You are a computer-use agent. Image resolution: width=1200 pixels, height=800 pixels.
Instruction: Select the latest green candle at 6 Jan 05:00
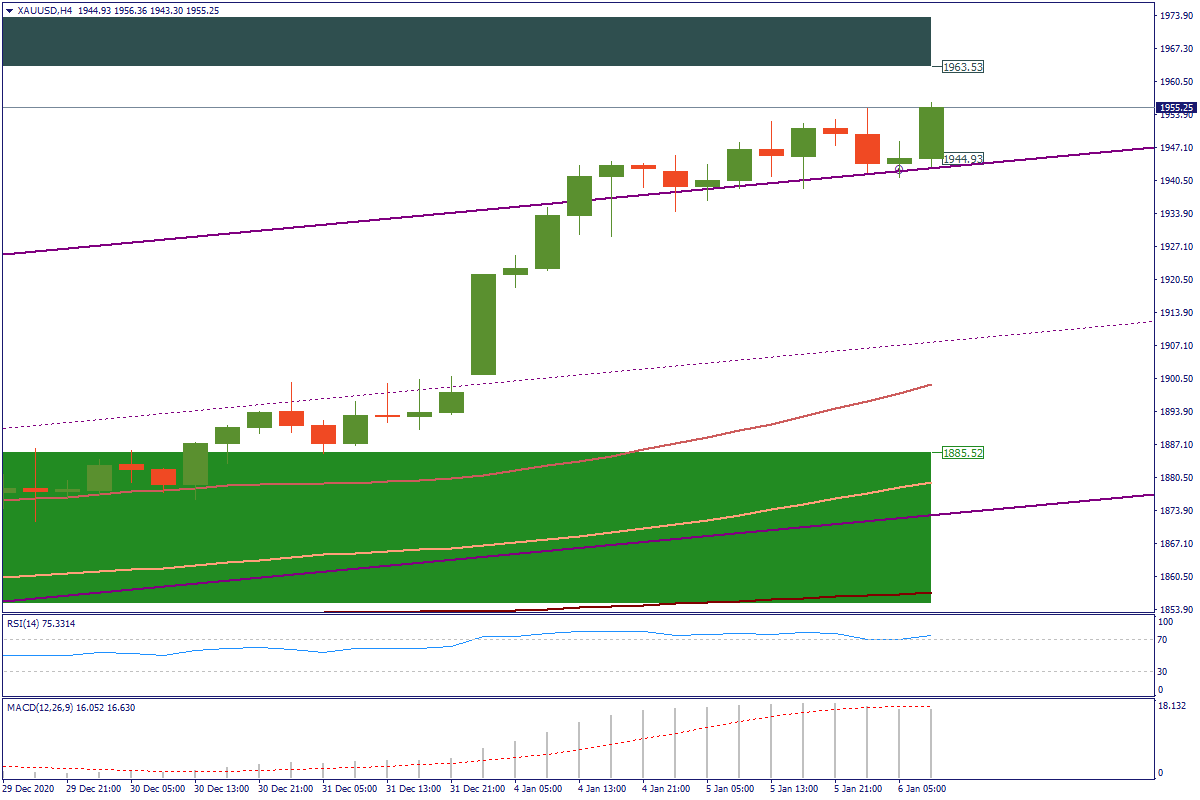pyautogui.click(x=931, y=133)
